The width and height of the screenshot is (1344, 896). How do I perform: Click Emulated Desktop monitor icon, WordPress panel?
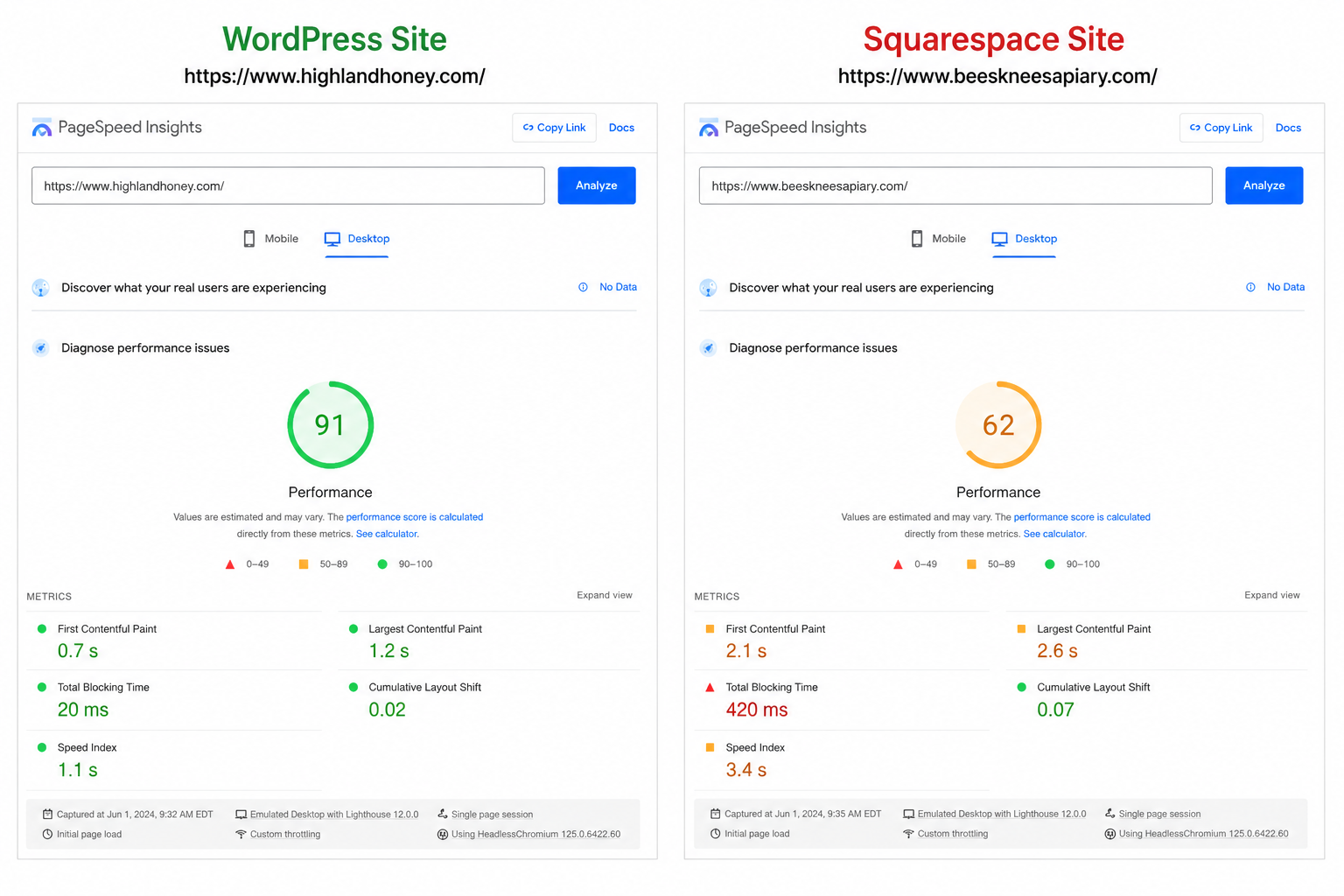coord(241,815)
